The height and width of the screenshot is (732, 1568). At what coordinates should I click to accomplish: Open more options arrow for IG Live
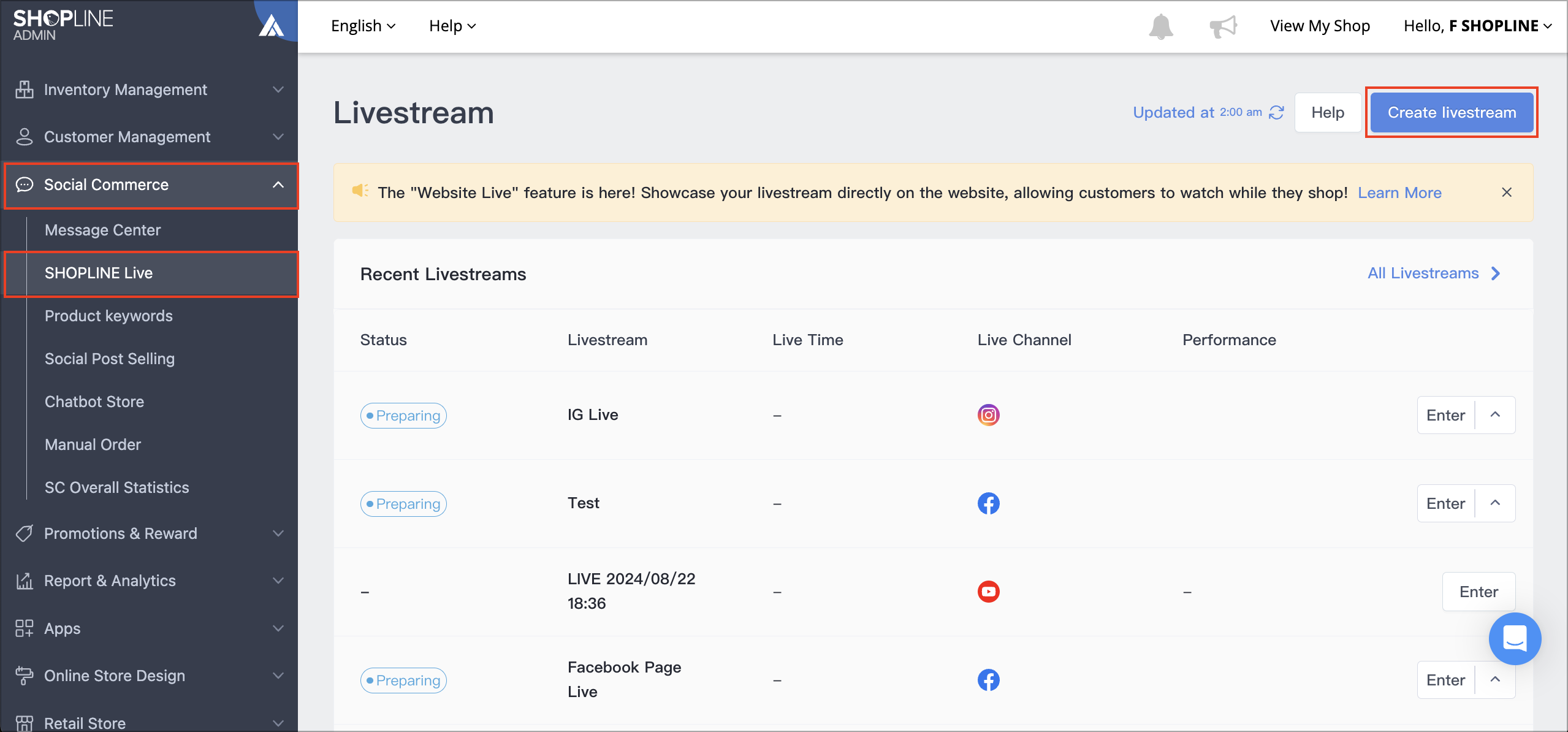[1495, 415]
